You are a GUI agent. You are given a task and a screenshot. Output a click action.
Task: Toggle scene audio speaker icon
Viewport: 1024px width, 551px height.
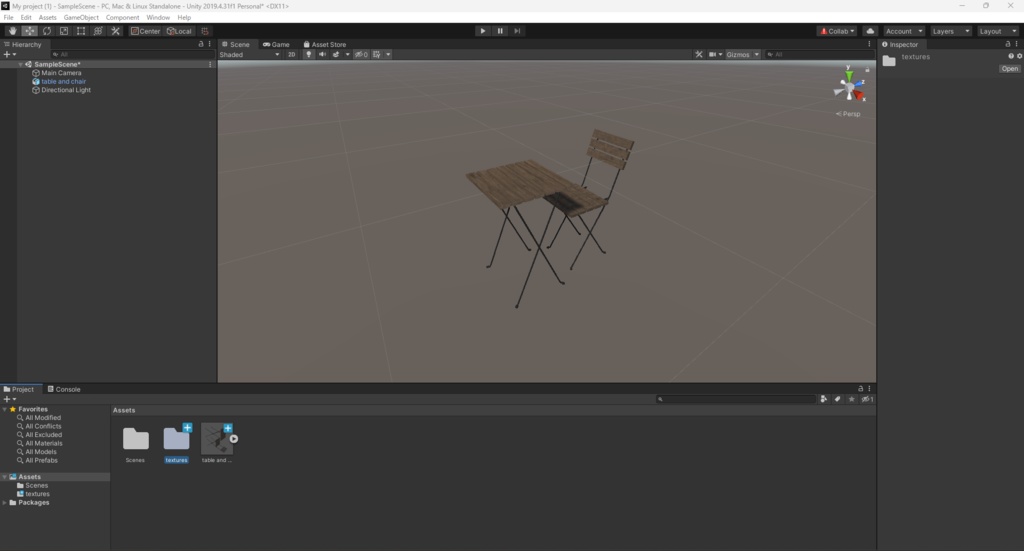[322, 54]
